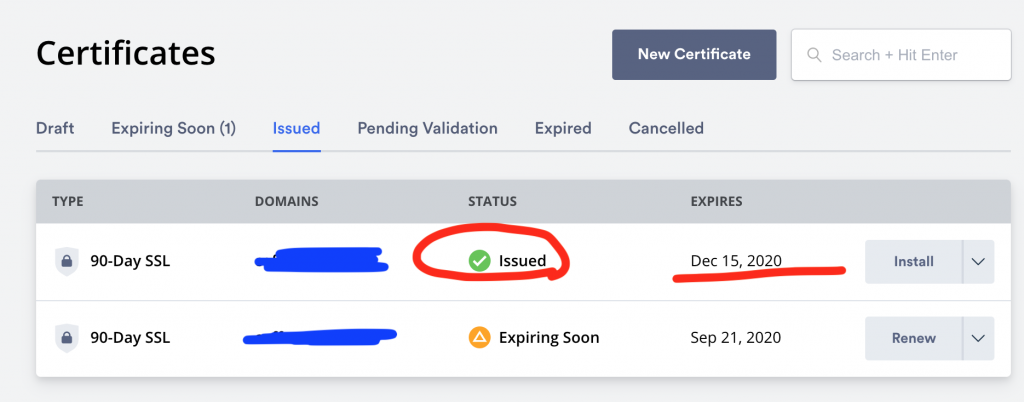
Task: Select the first 90-Day SSL row label
Action: click(x=130, y=262)
